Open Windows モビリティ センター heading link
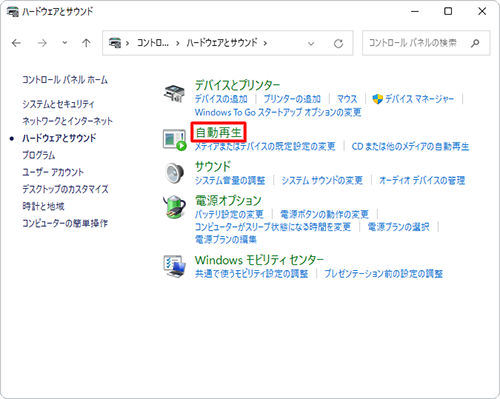This screenshot has width=500, height=399. coord(259,260)
